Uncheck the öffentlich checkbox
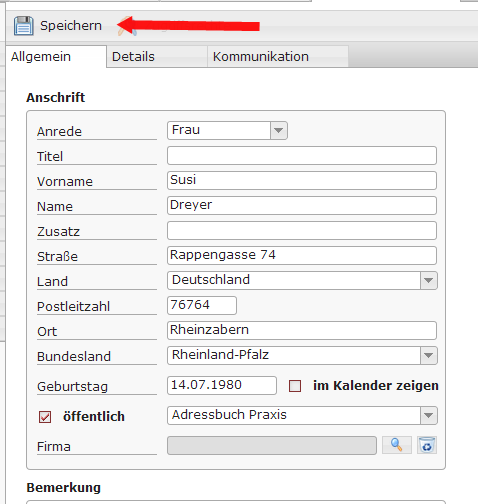 pos(45,417)
